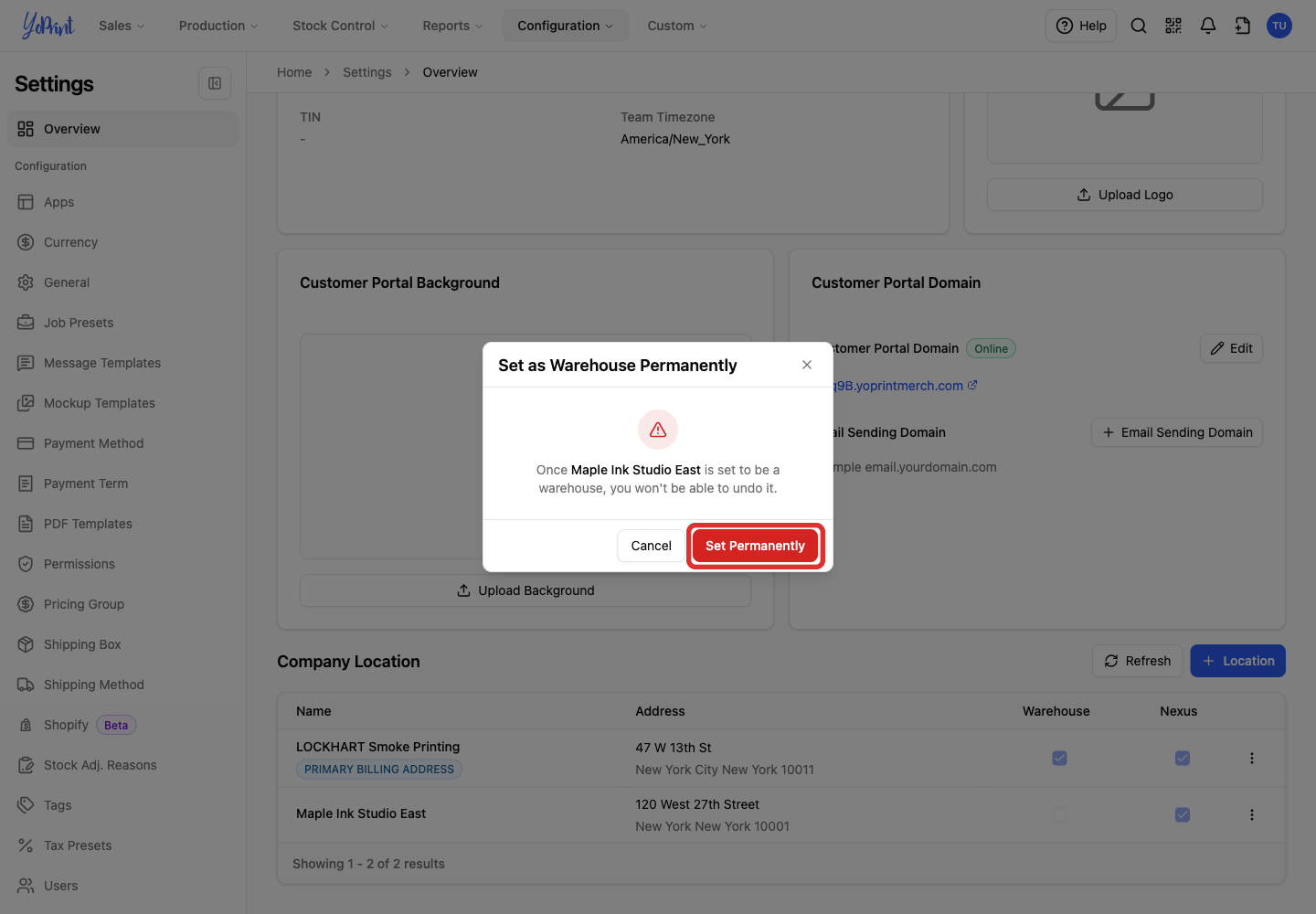Add a new company Location

point(1237,661)
